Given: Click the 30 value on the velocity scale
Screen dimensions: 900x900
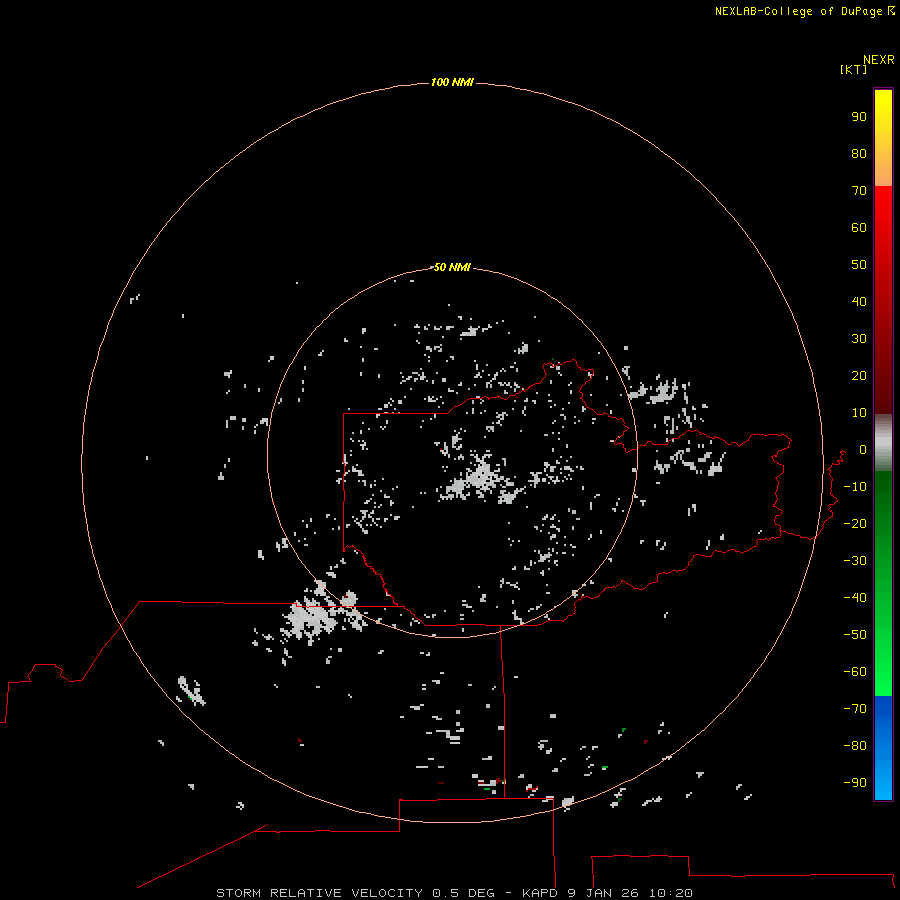Looking at the screenshot, I should [859, 339].
